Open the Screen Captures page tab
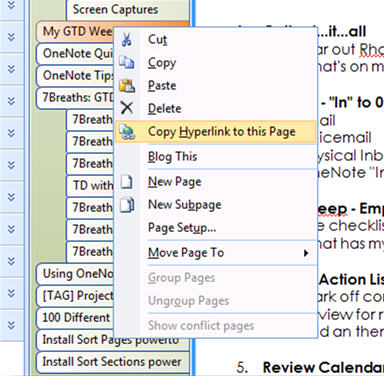Screen dimensions: 384x376 tap(128, 10)
